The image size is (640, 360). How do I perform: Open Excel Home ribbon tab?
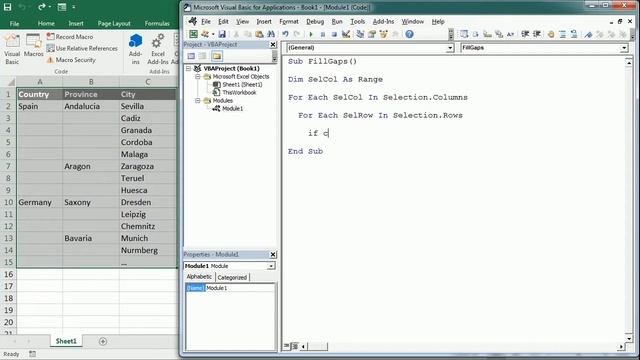[x=46, y=24]
